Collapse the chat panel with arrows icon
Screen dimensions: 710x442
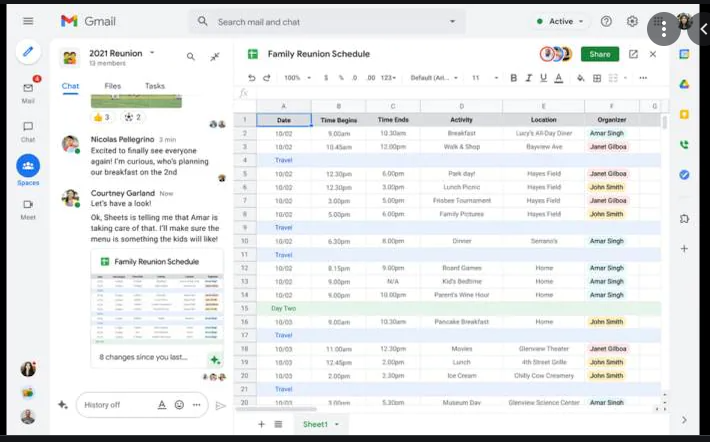pos(214,57)
